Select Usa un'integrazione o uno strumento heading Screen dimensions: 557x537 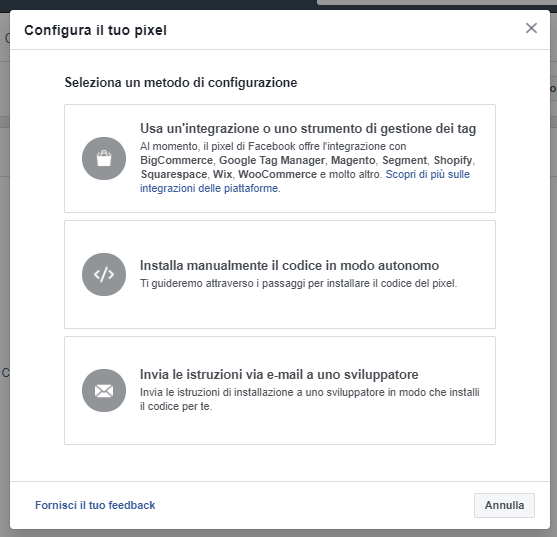coord(308,129)
